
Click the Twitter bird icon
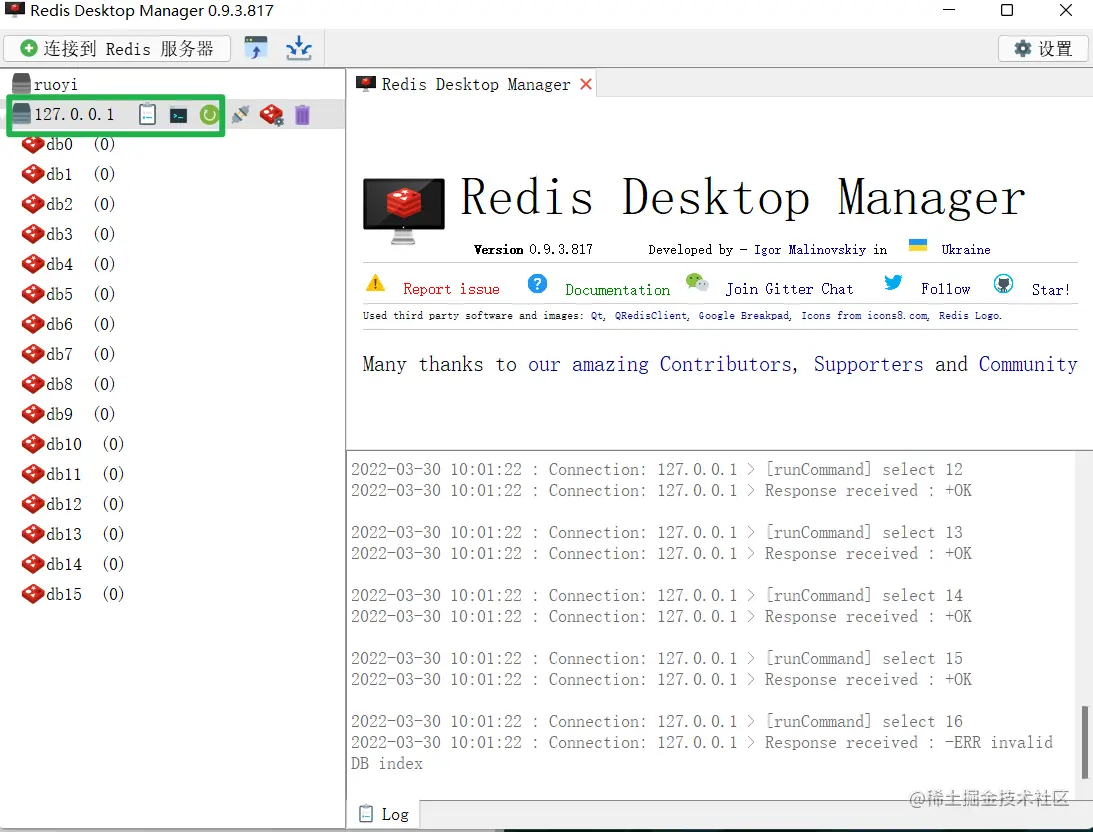[x=893, y=282]
